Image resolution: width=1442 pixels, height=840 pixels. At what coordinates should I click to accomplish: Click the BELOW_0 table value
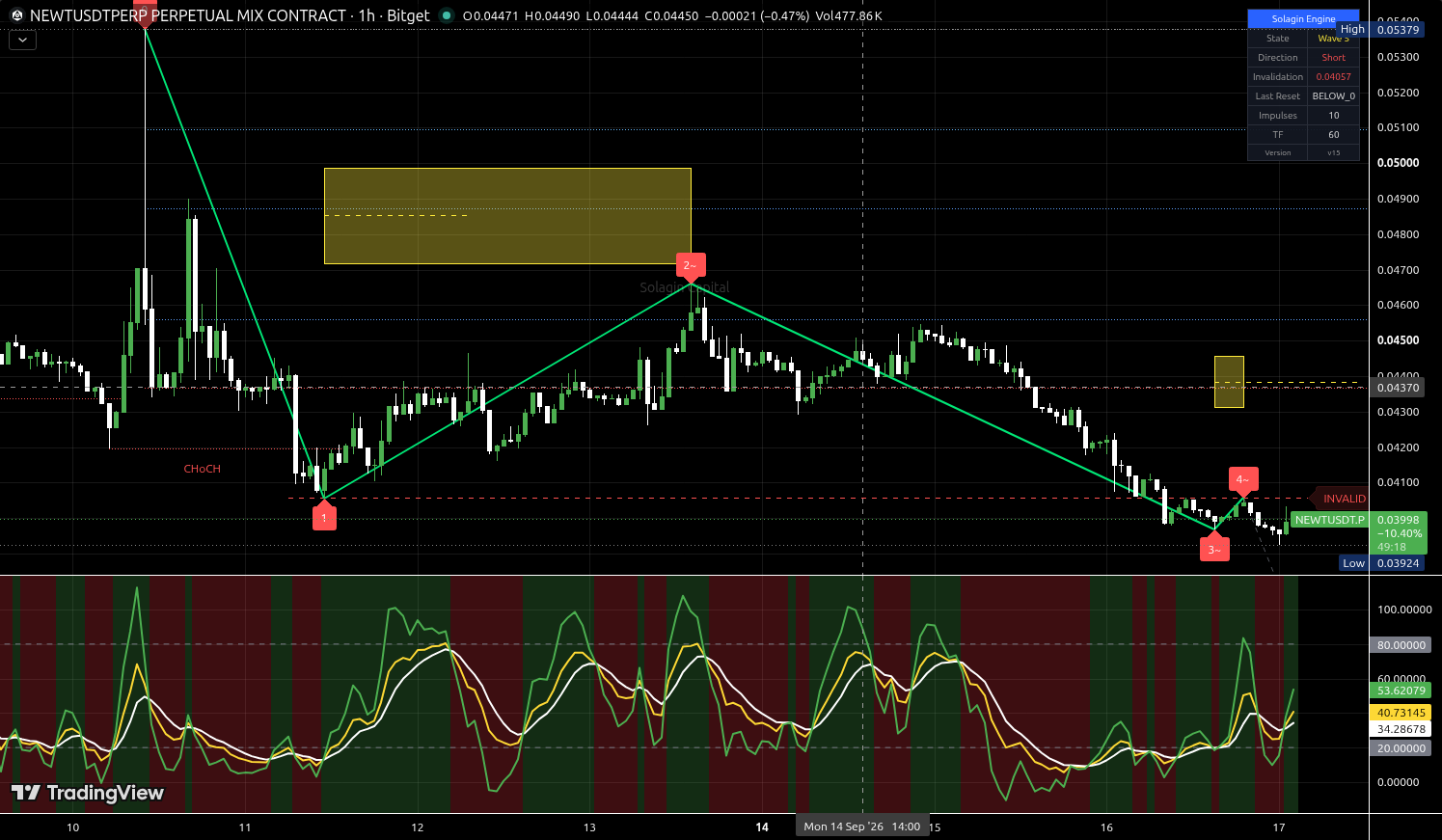tap(1333, 96)
